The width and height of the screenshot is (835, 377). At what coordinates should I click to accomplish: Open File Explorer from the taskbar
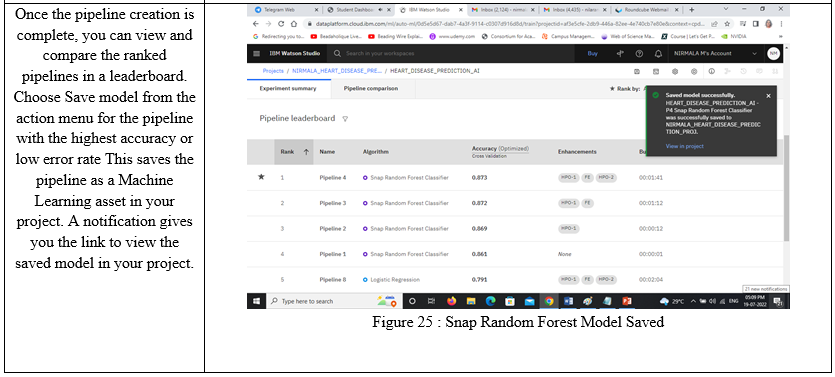471,301
